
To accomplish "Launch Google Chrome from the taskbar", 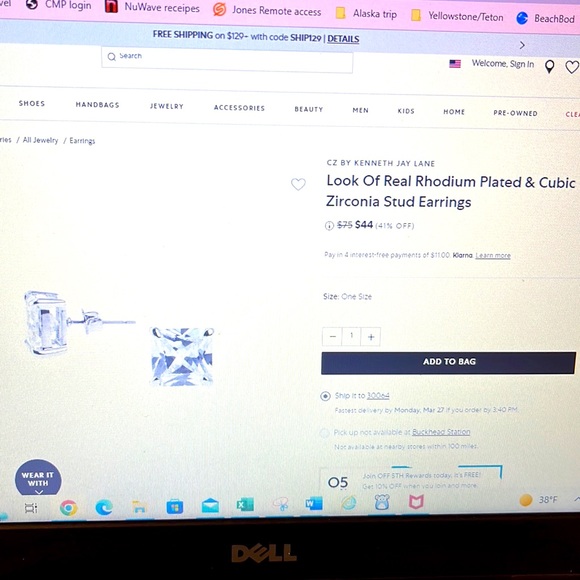I will [x=68, y=508].
